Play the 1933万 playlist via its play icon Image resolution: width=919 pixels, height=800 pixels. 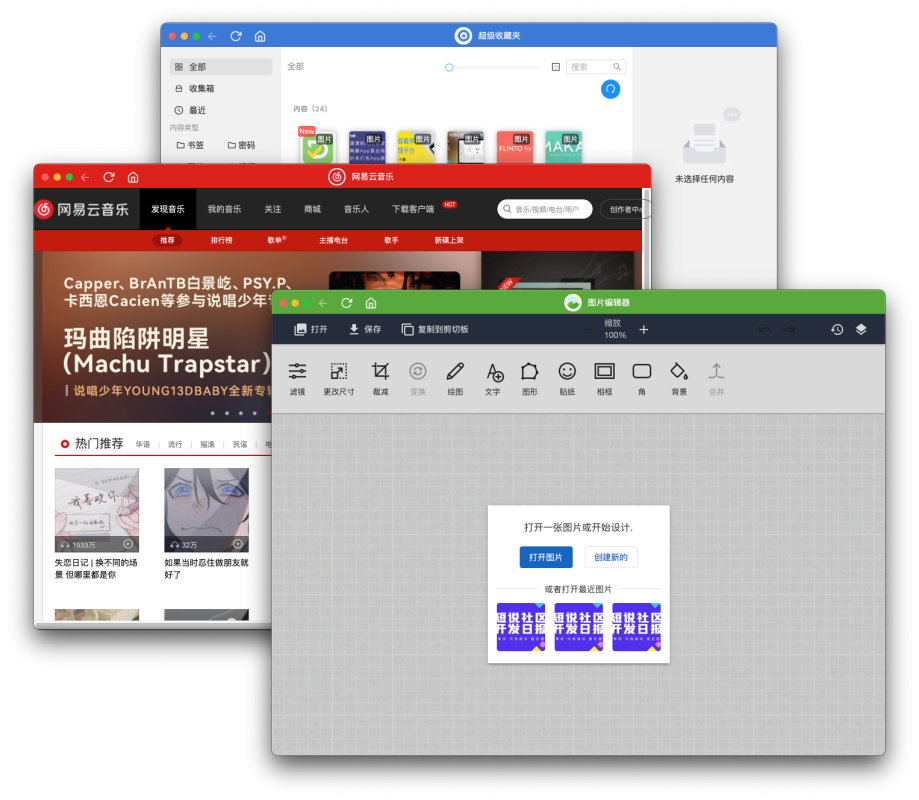pos(128,544)
